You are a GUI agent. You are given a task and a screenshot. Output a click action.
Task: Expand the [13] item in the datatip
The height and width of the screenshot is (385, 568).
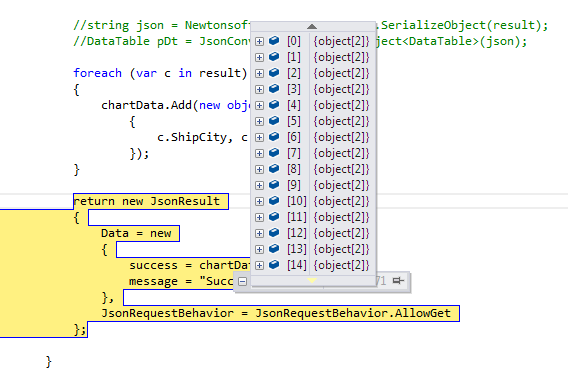pos(259,249)
